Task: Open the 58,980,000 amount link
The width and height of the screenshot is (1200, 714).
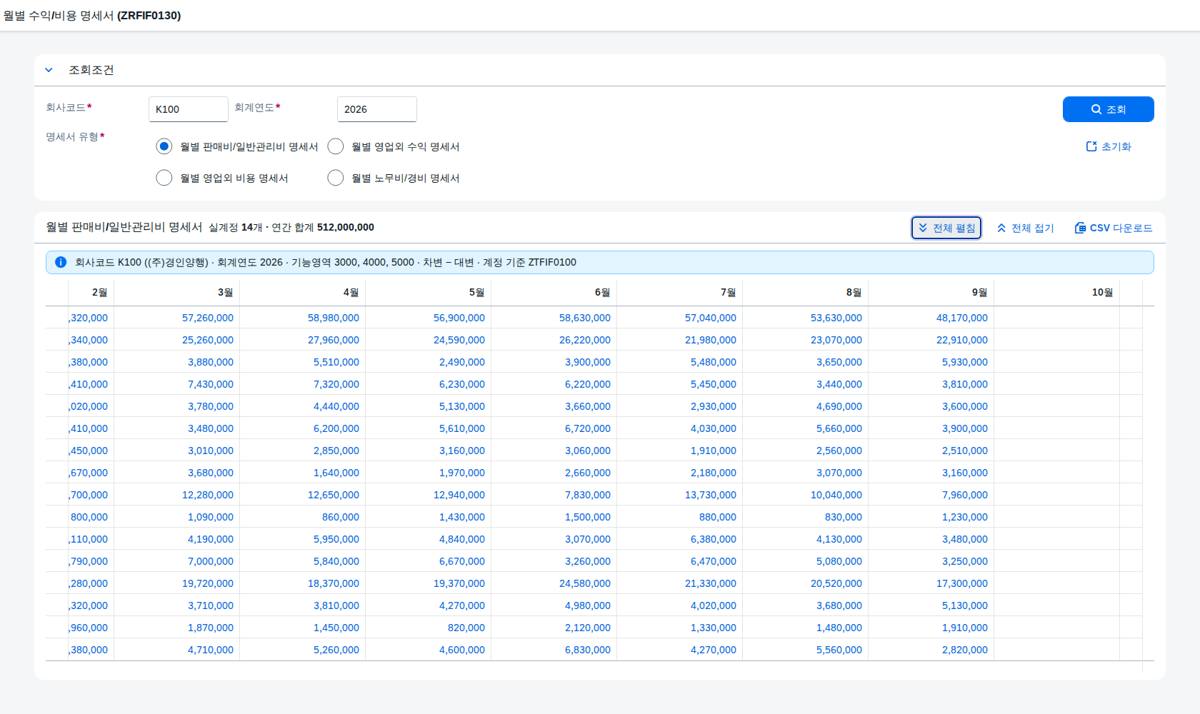Action: tap(333, 318)
